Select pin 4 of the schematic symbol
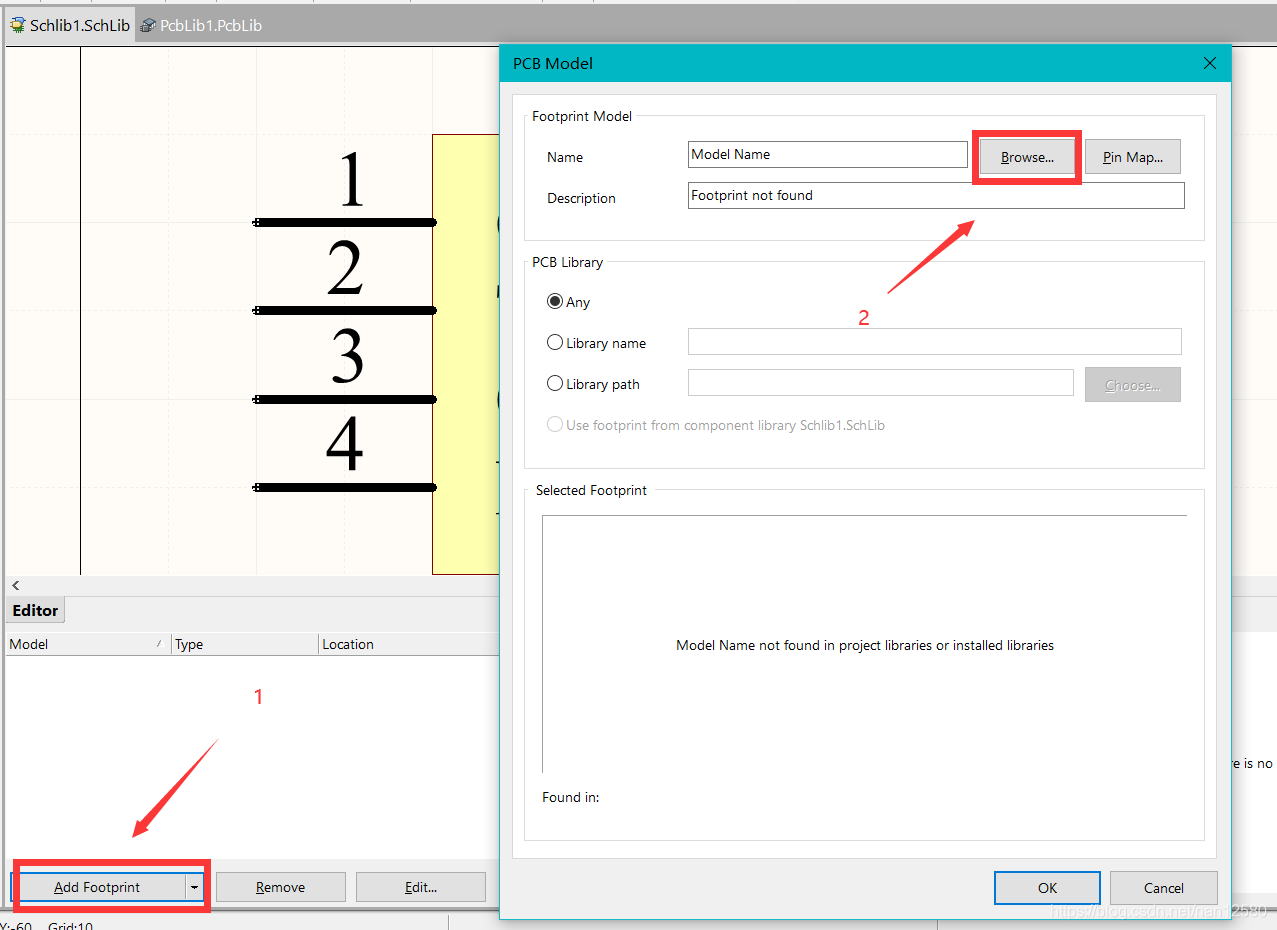 pos(345,487)
